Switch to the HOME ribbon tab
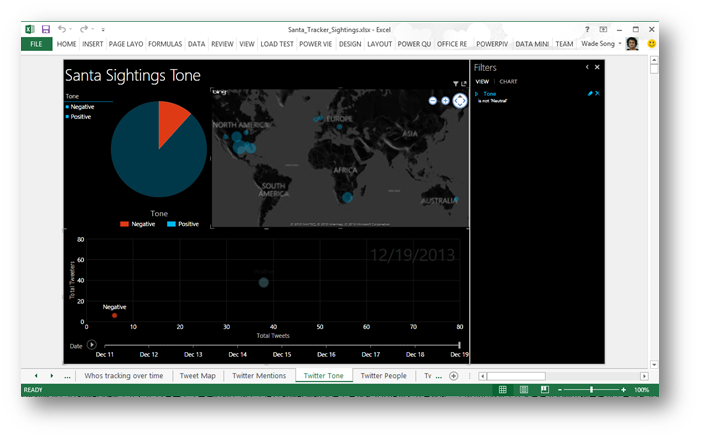 click(66, 44)
